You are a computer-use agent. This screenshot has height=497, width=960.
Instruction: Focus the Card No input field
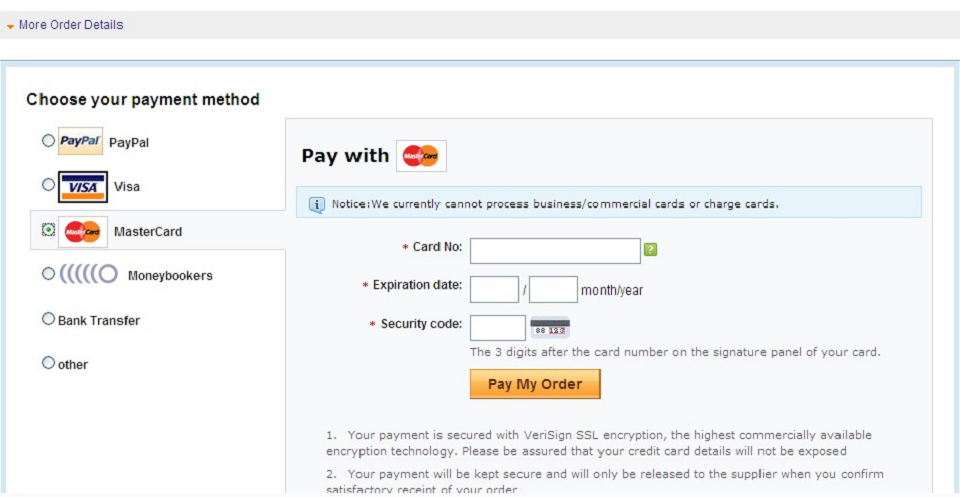555,251
